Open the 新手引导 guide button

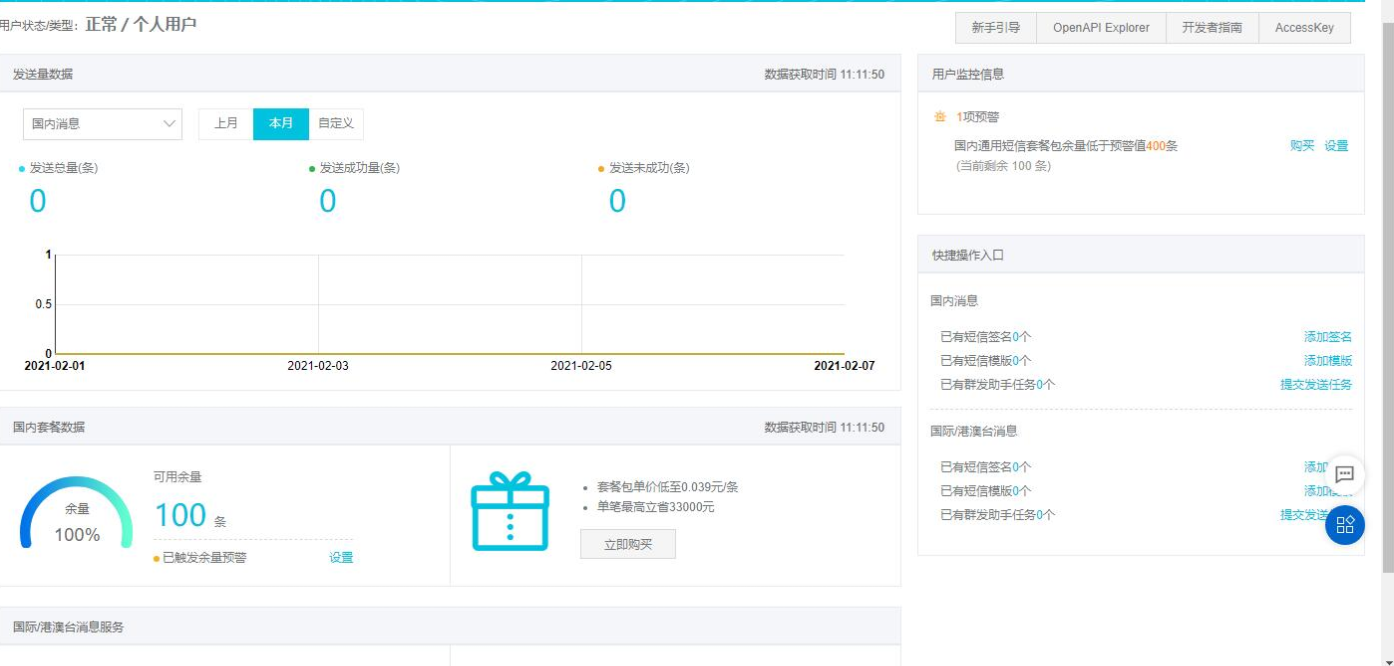click(x=996, y=28)
